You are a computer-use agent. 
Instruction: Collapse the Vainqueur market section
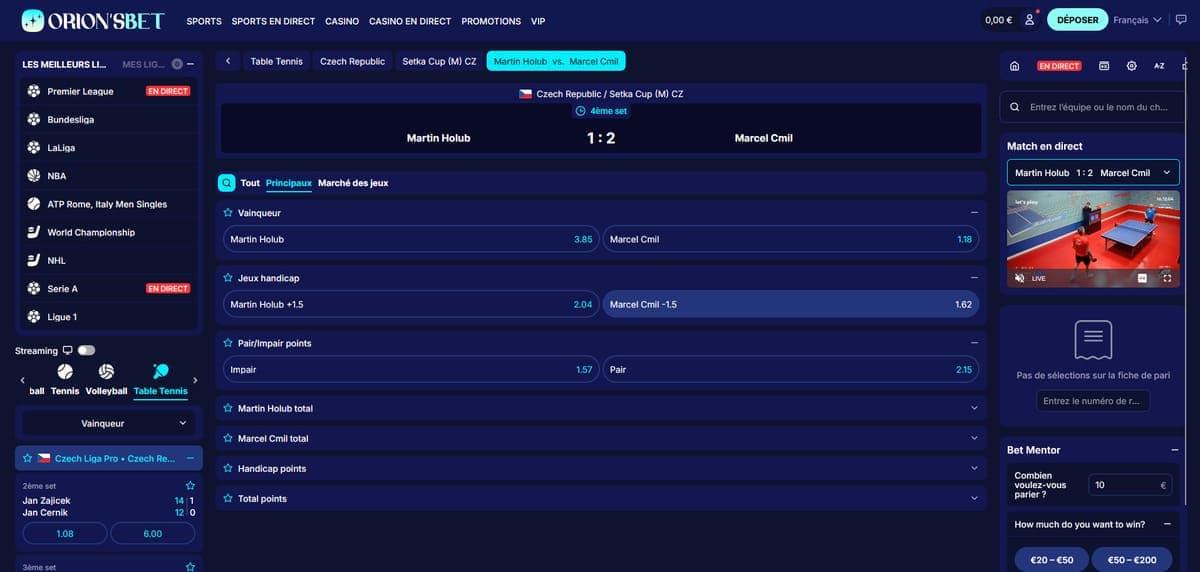click(974, 213)
